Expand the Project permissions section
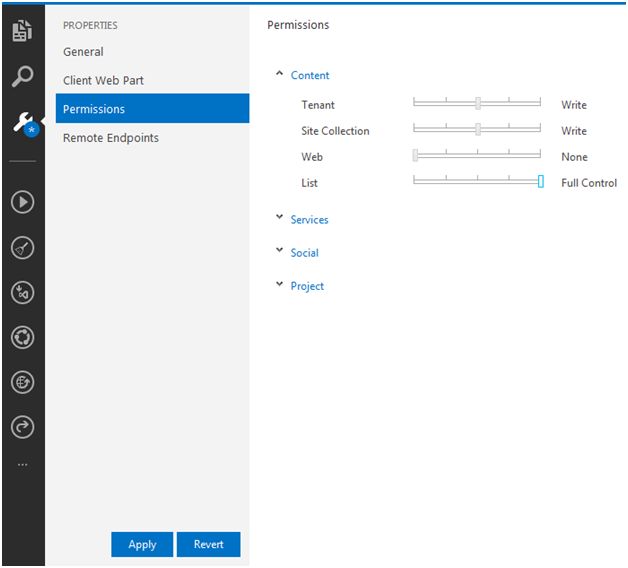The height and width of the screenshot is (568, 628). [307, 286]
